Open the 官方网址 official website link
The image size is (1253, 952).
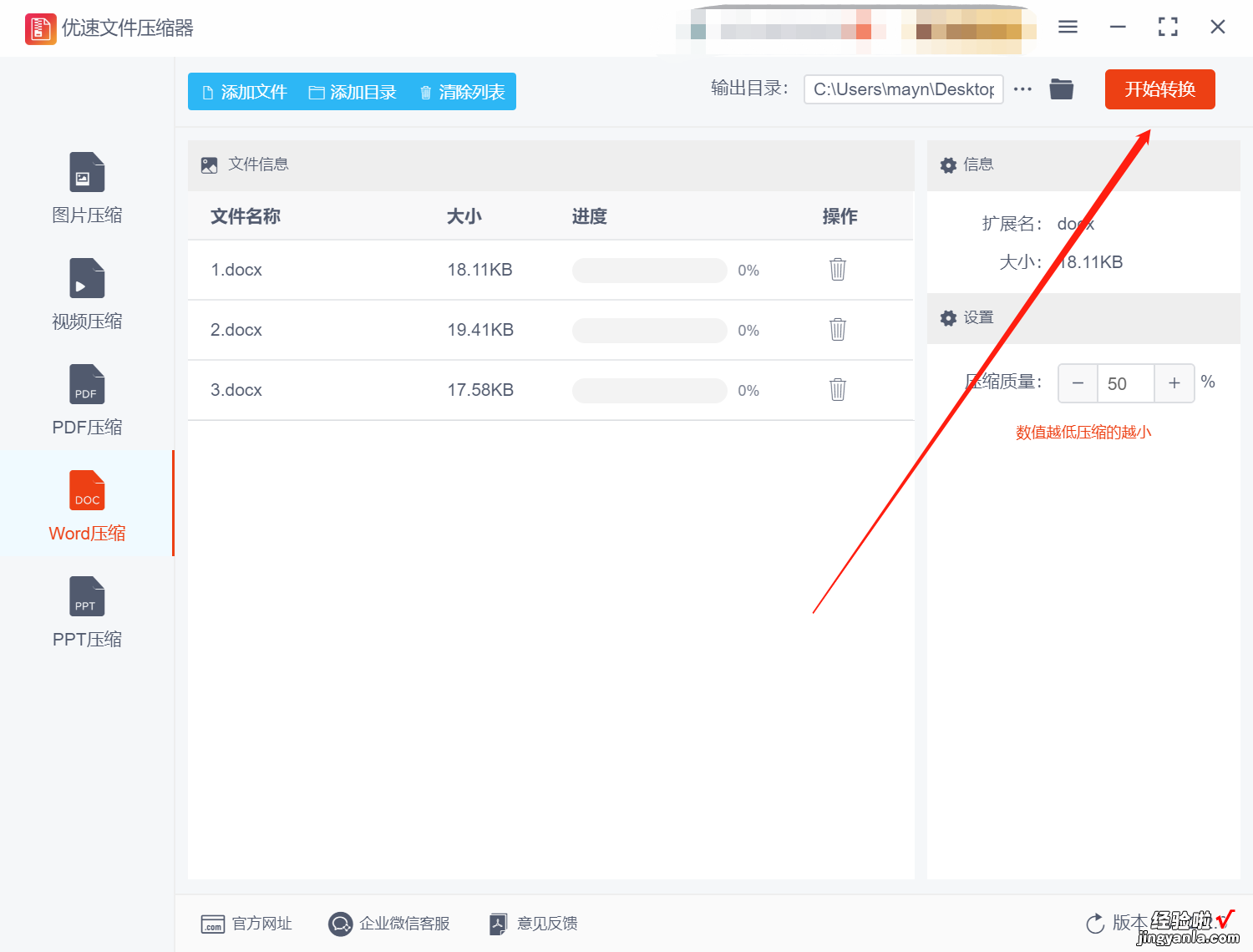246,924
